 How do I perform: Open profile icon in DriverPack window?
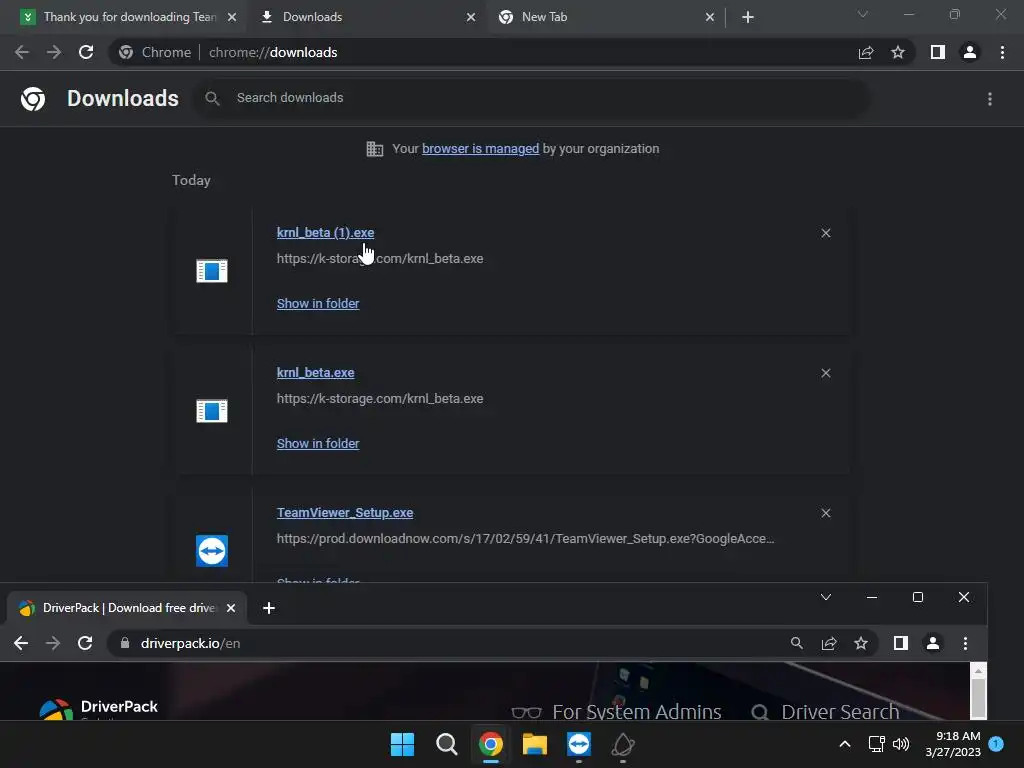(x=933, y=643)
